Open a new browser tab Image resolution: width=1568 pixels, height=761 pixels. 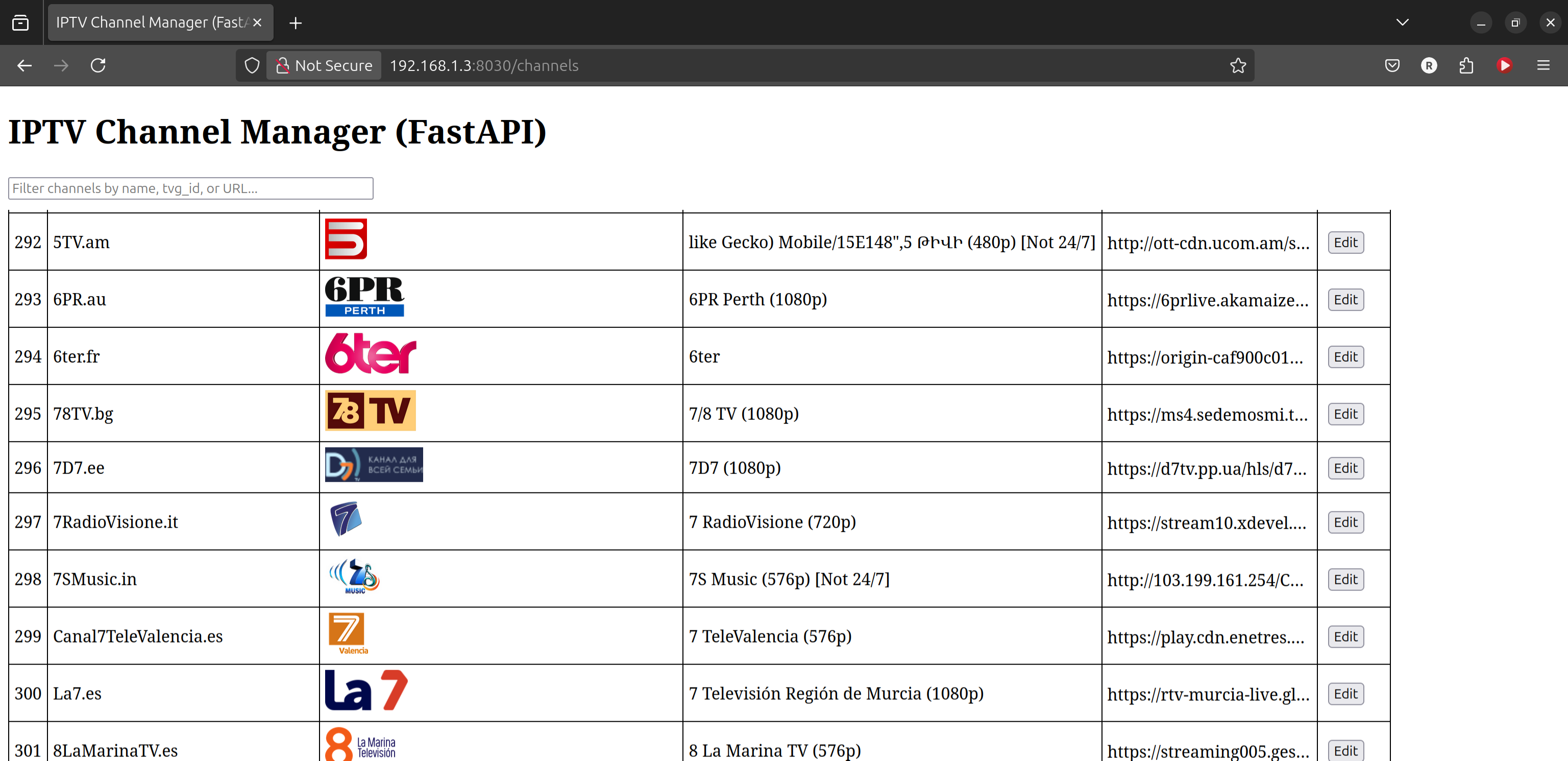click(x=295, y=22)
